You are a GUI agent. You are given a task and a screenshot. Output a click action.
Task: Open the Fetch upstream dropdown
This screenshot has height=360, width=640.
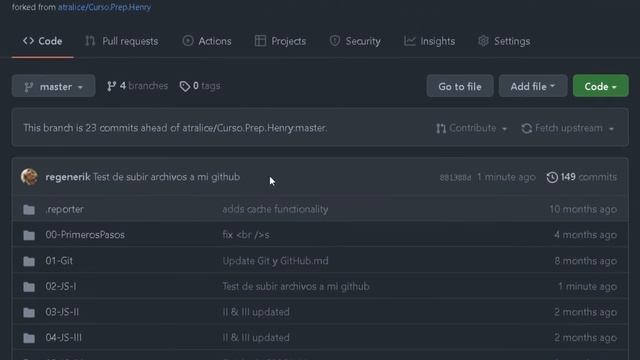pos(568,128)
